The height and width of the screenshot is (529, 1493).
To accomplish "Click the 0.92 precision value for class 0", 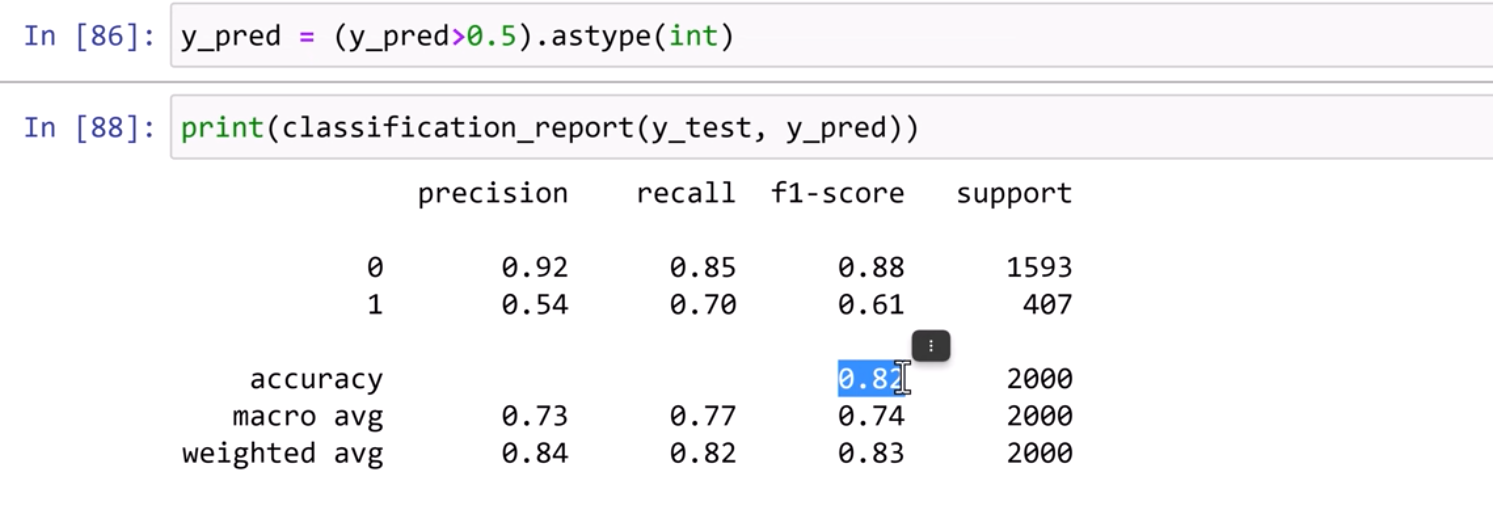I will (534, 268).
